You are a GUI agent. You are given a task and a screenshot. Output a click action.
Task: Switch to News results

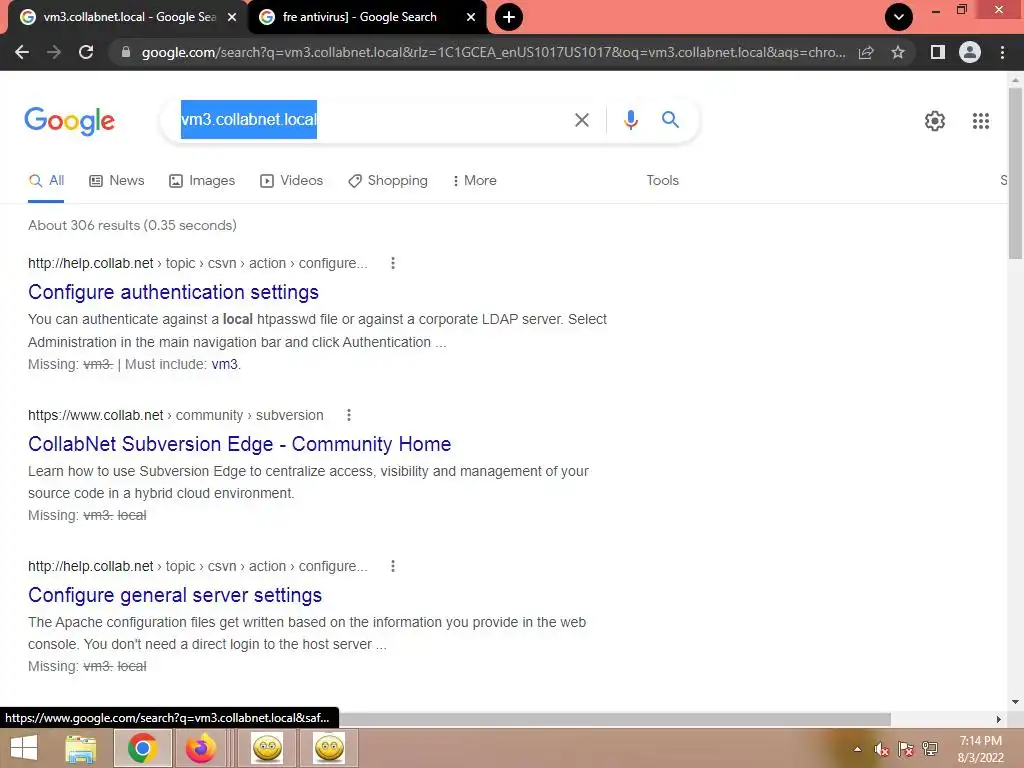117,181
